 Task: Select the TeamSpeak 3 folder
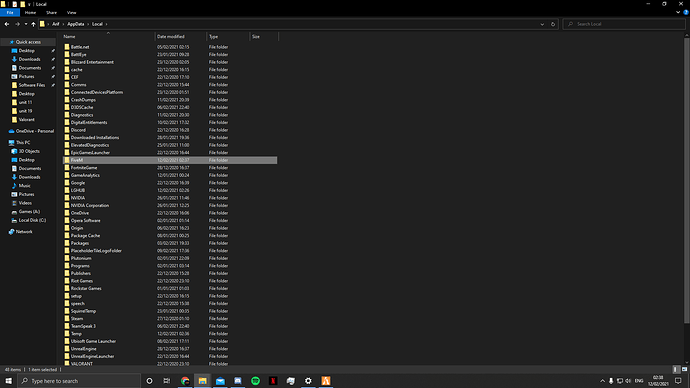pyautogui.click(x=83, y=326)
